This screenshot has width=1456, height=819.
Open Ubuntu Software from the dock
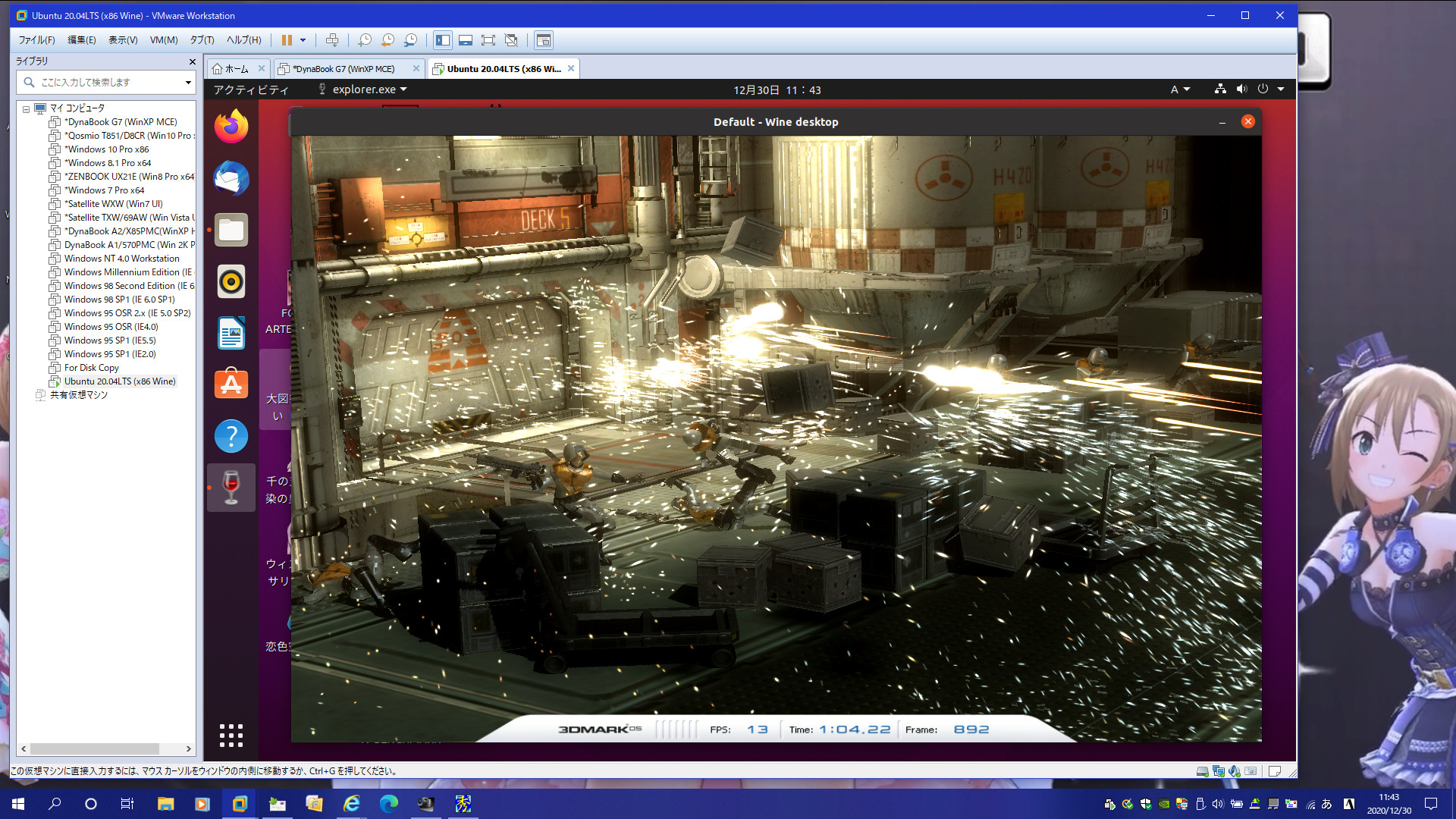tap(231, 384)
